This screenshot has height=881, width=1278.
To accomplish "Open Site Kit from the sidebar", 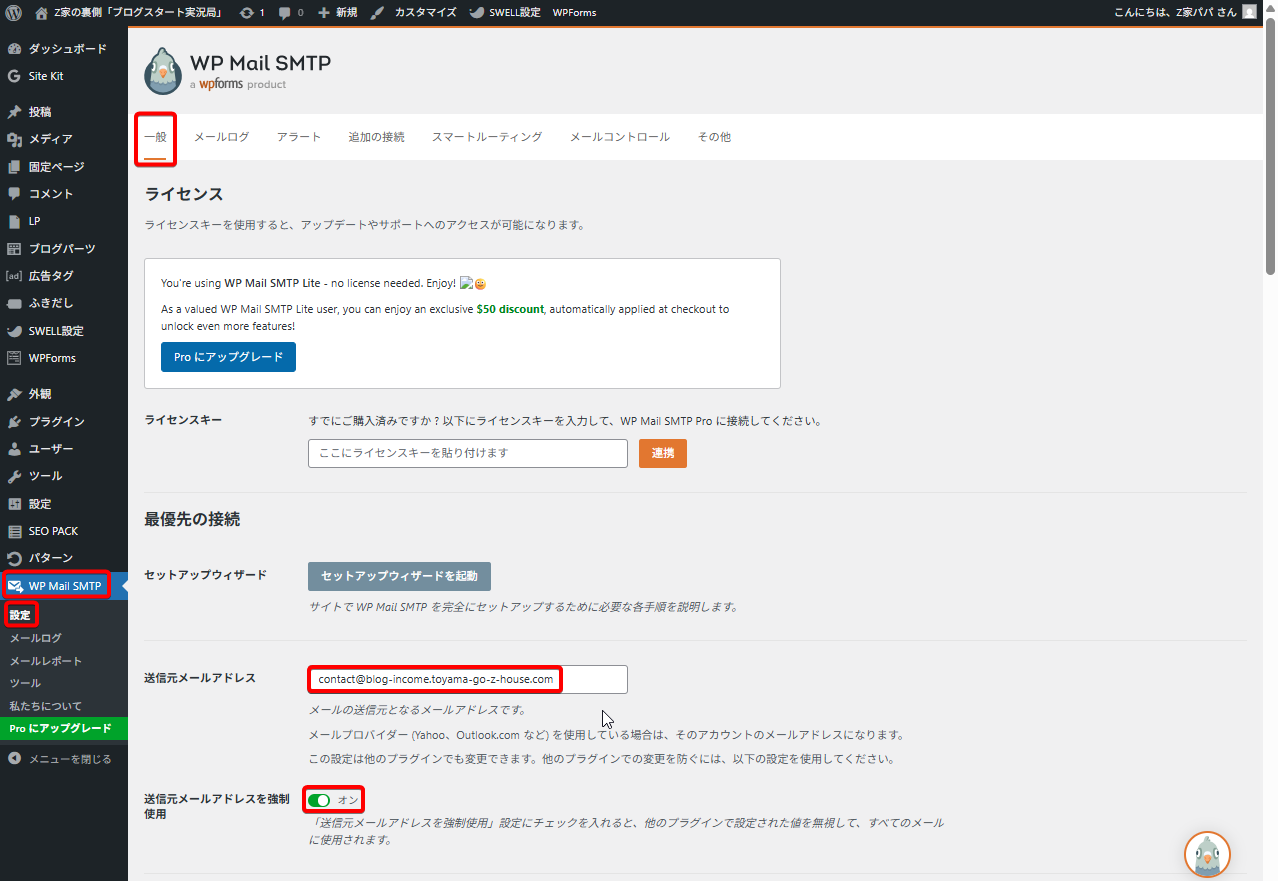I will click(46, 76).
